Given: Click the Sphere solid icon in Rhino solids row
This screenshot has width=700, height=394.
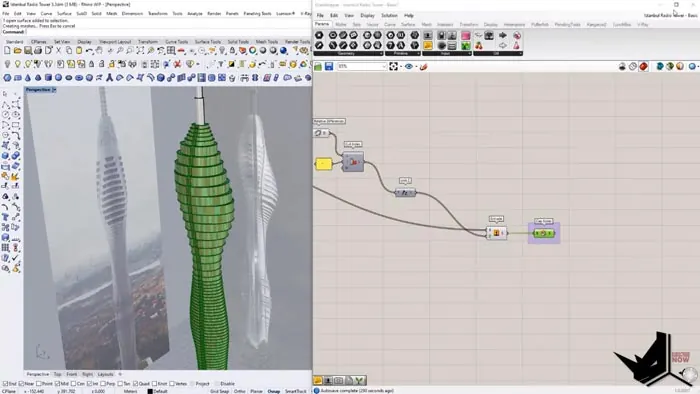Looking at the screenshot, I should 58,78.
